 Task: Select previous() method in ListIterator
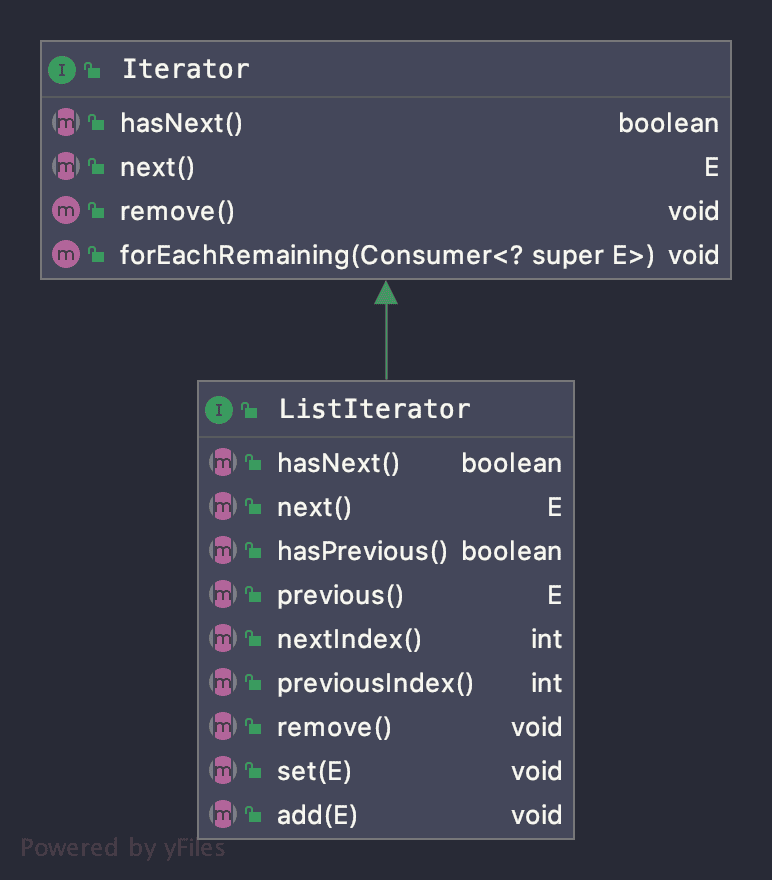click(340, 595)
